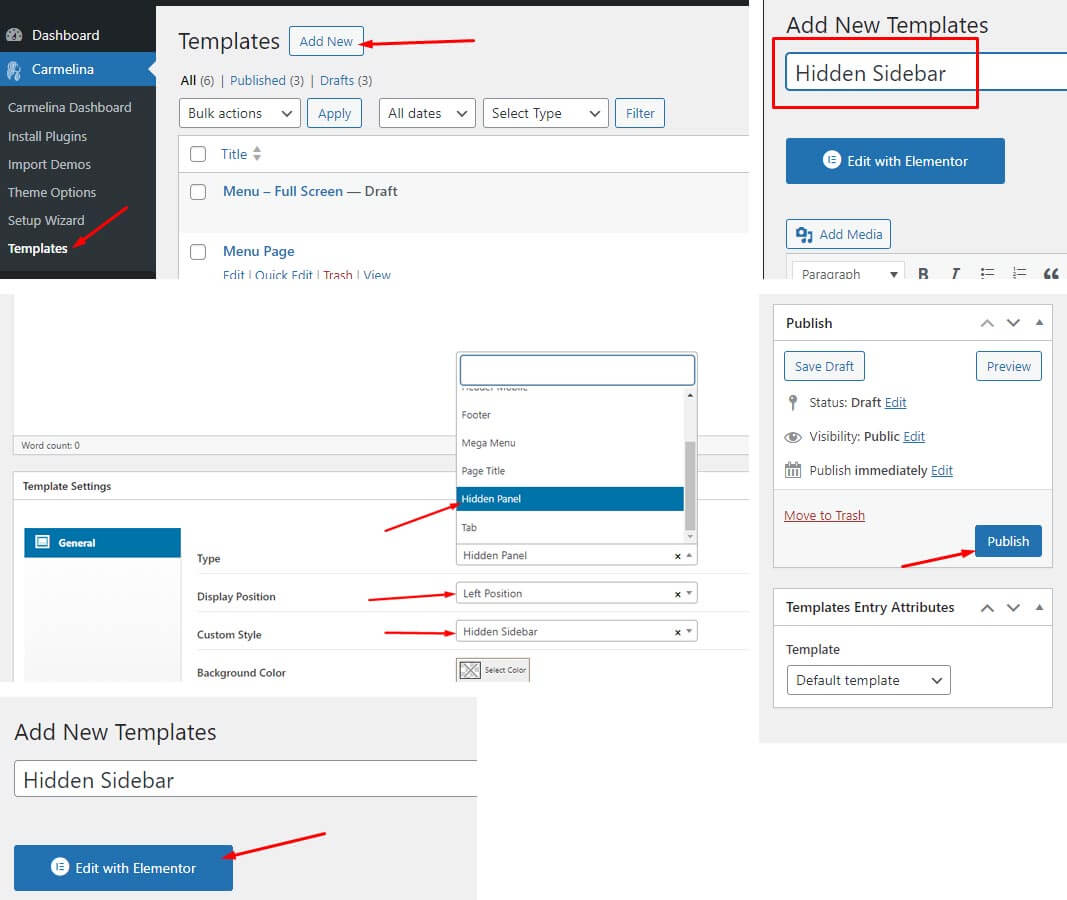Open Import Demos menu item
Image resolution: width=1067 pixels, height=900 pixels.
49,165
